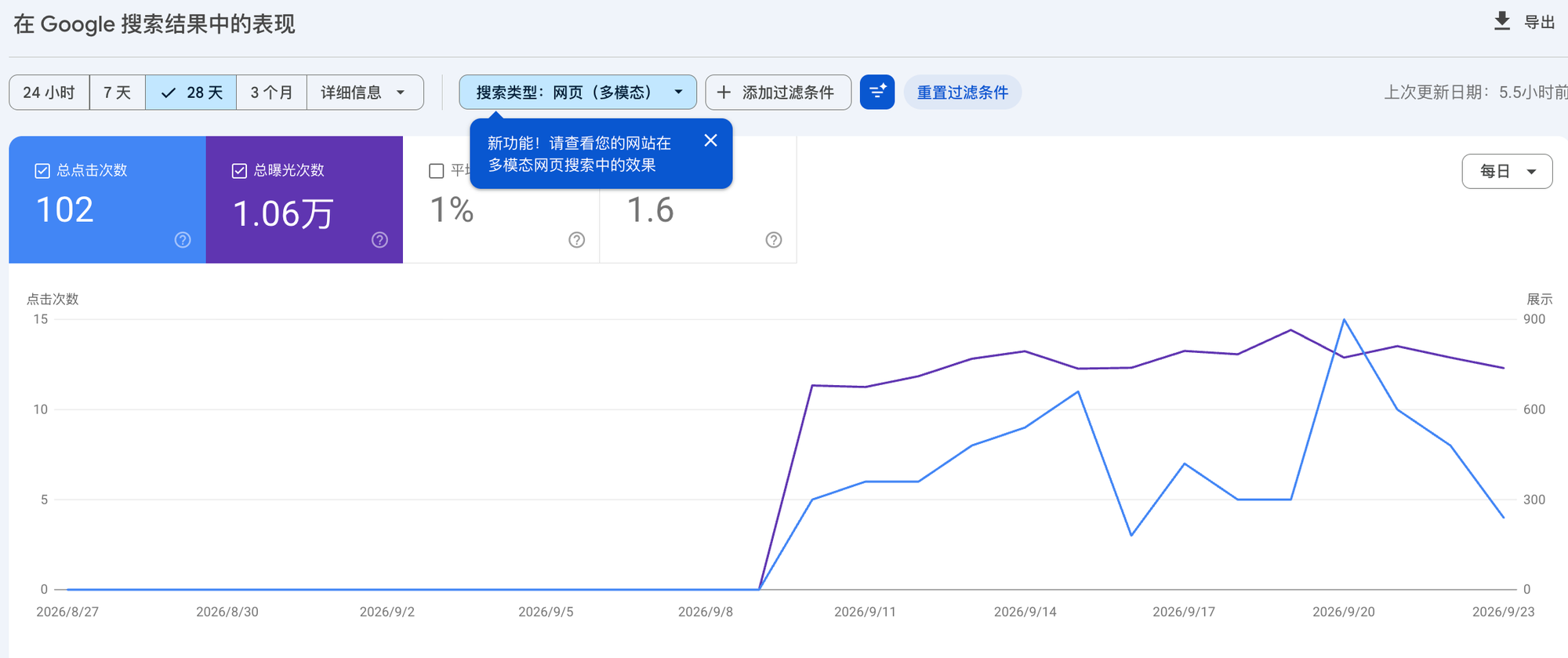Toggle the 总曝光次数 checkbox
This screenshot has width=1568, height=658.
[239, 171]
